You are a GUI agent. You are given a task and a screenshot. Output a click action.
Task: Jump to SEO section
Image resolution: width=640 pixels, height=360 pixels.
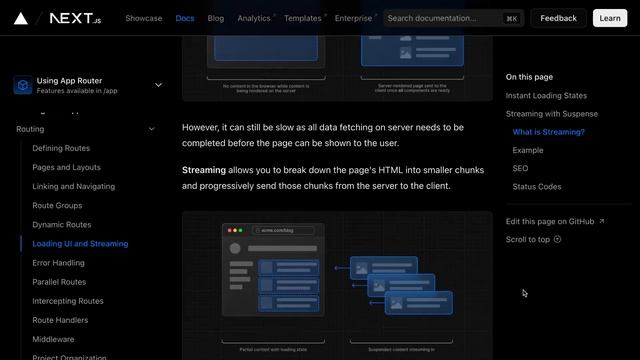(520, 168)
